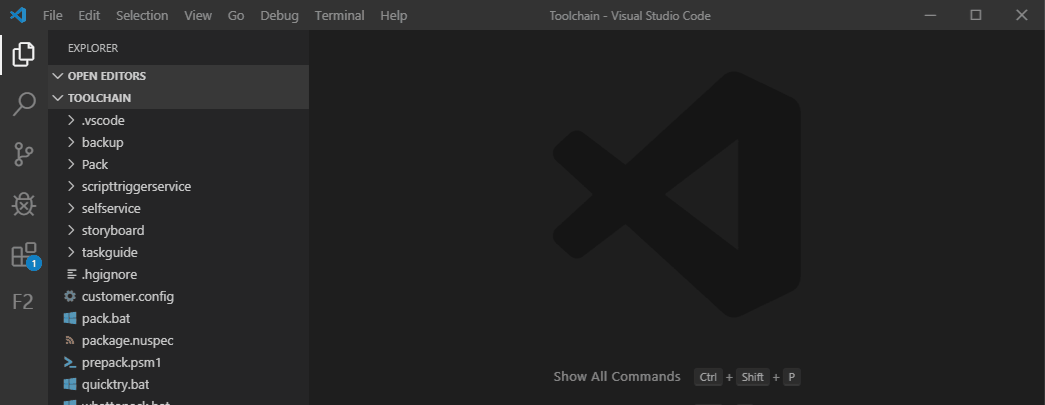Expand the taskguide folder chevron
The width and height of the screenshot is (1045, 405).
coord(71,252)
